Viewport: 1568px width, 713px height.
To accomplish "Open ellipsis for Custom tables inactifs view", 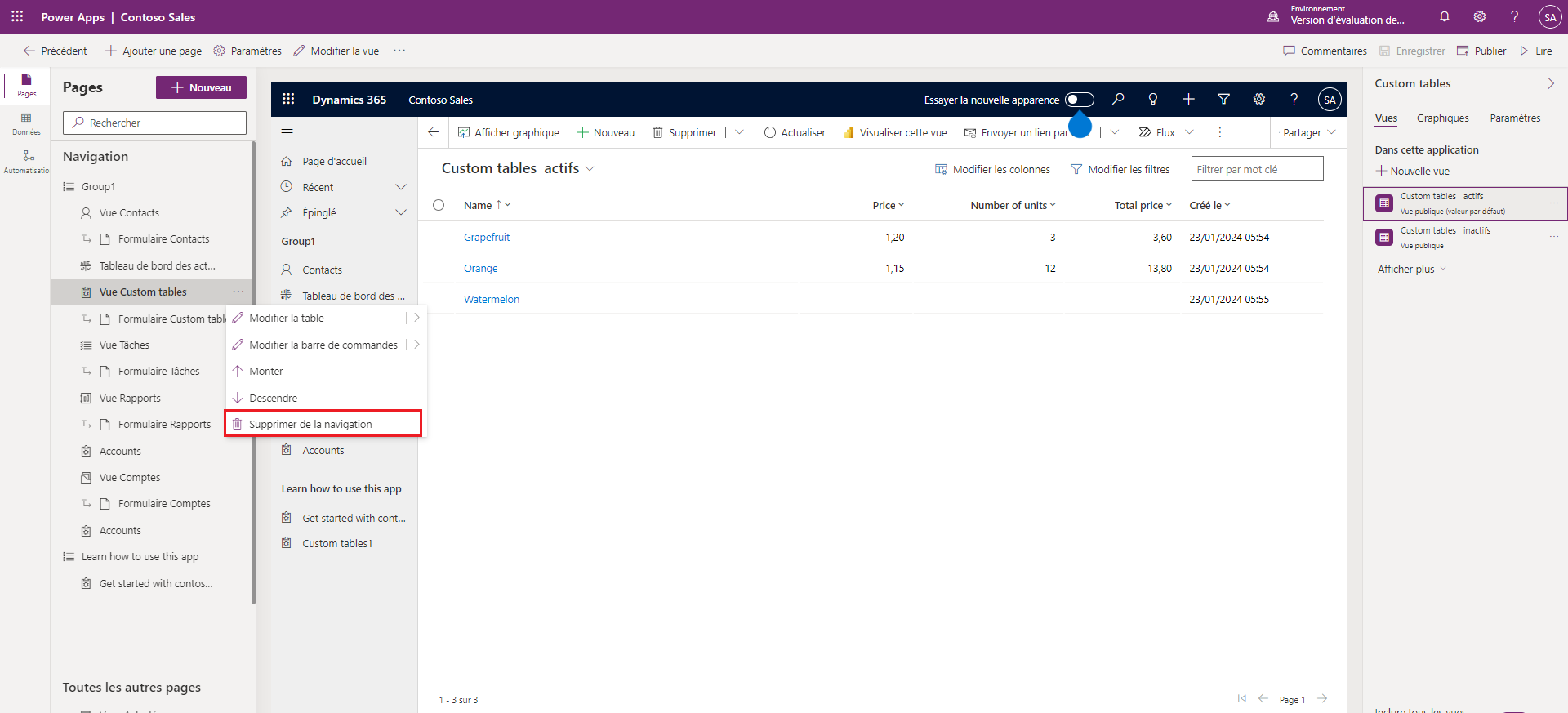I will point(1553,237).
